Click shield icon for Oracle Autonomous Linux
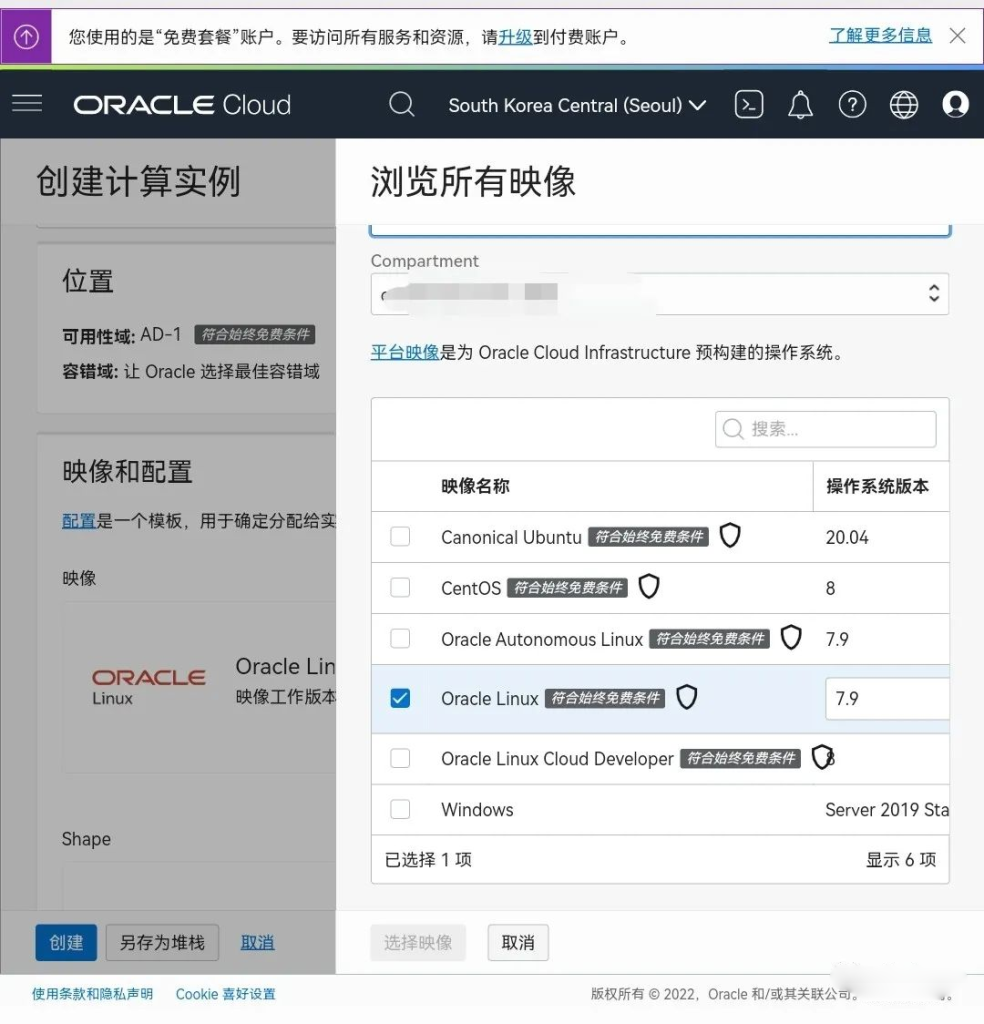984x1024 pixels. 791,637
